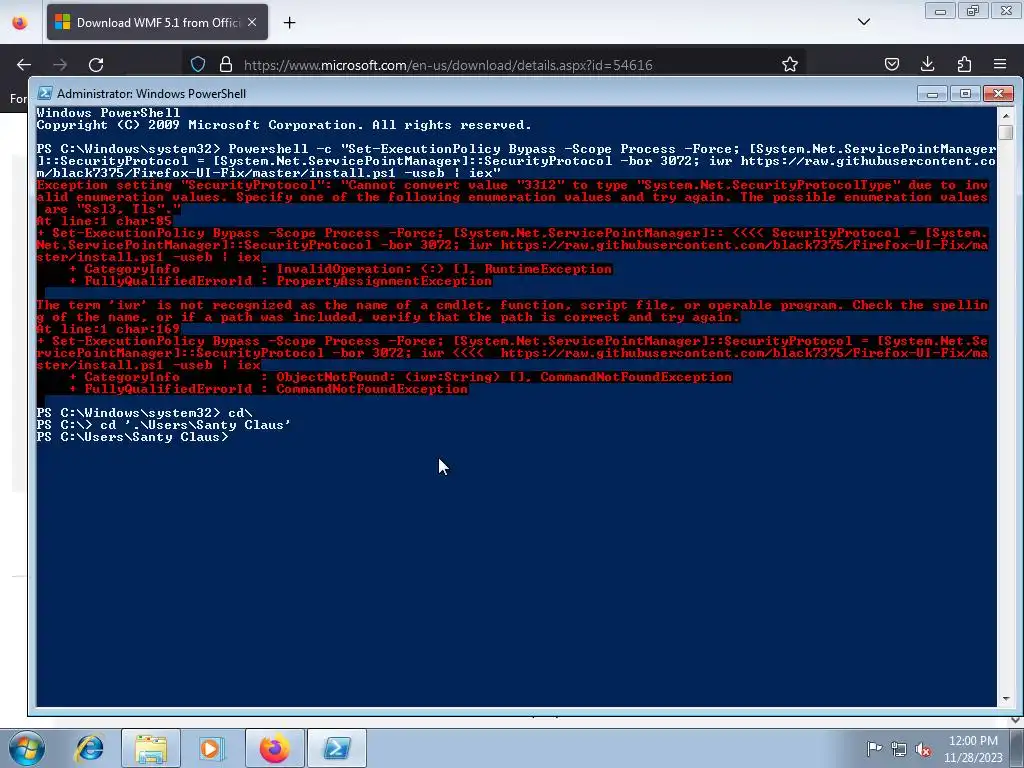
Task: Click the 'At line:1 char:169' error text
Action: coord(108,329)
